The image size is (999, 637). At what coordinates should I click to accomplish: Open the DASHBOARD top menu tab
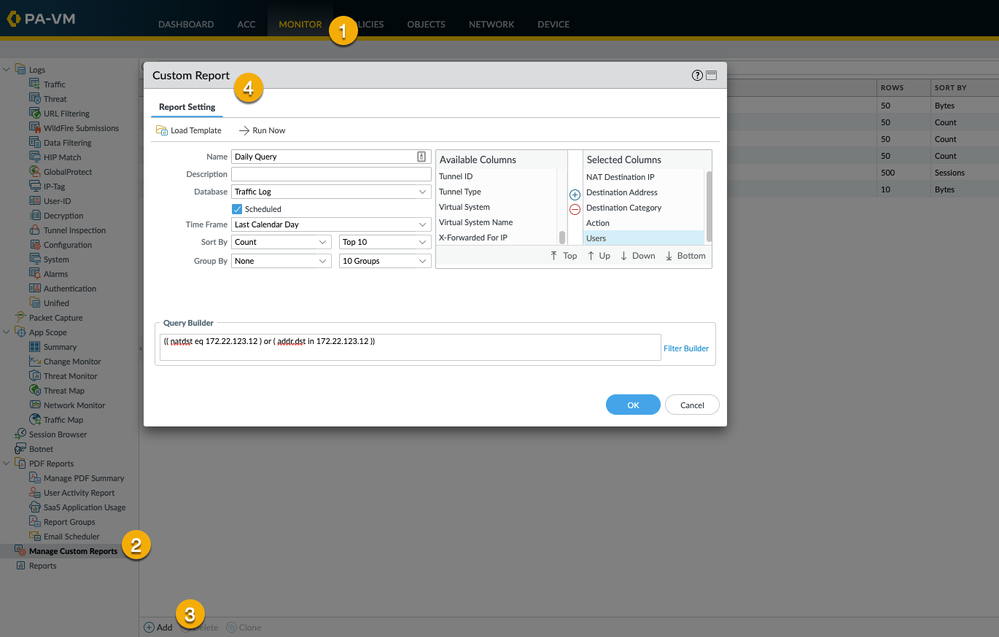click(x=185, y=24)
